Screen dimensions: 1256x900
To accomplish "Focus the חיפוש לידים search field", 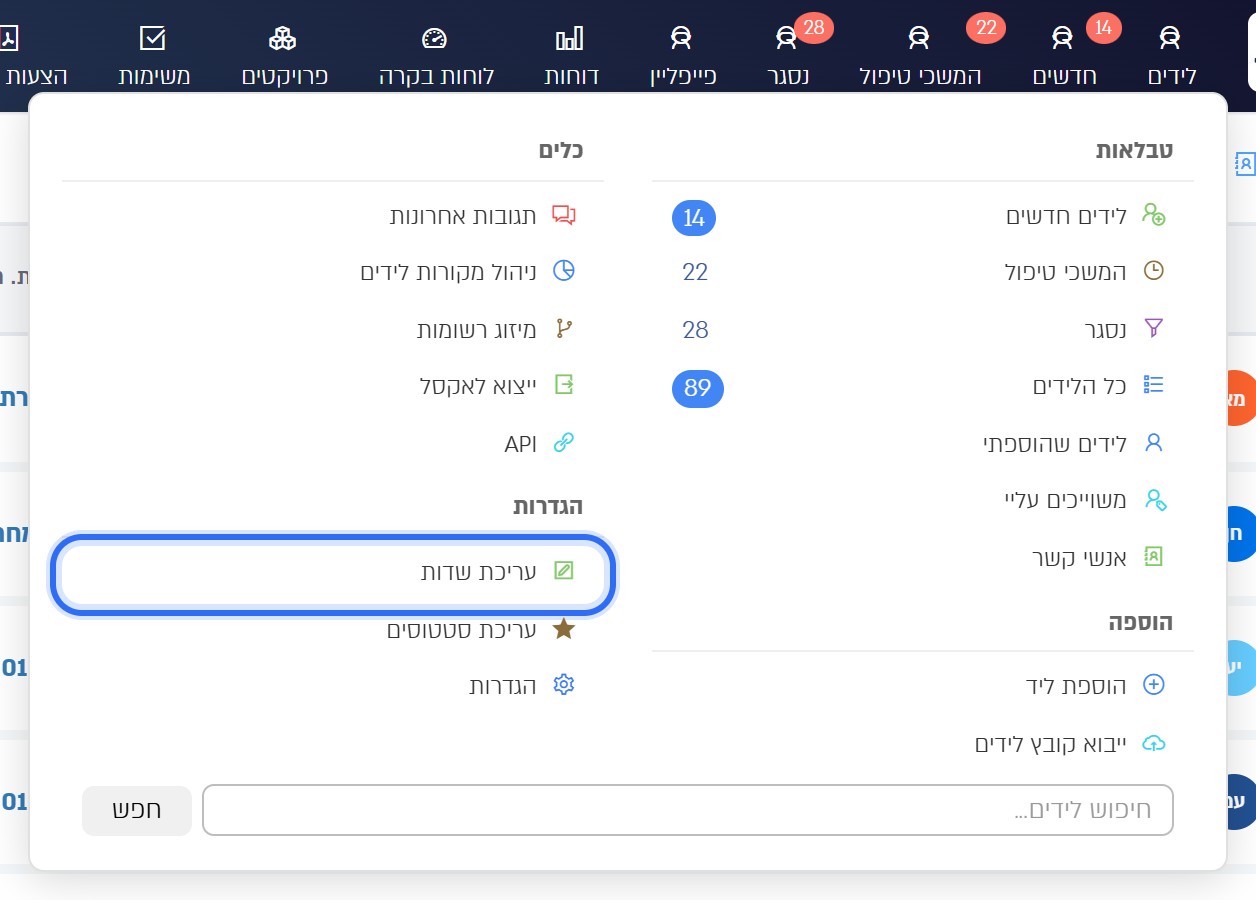I will point(688,810).
